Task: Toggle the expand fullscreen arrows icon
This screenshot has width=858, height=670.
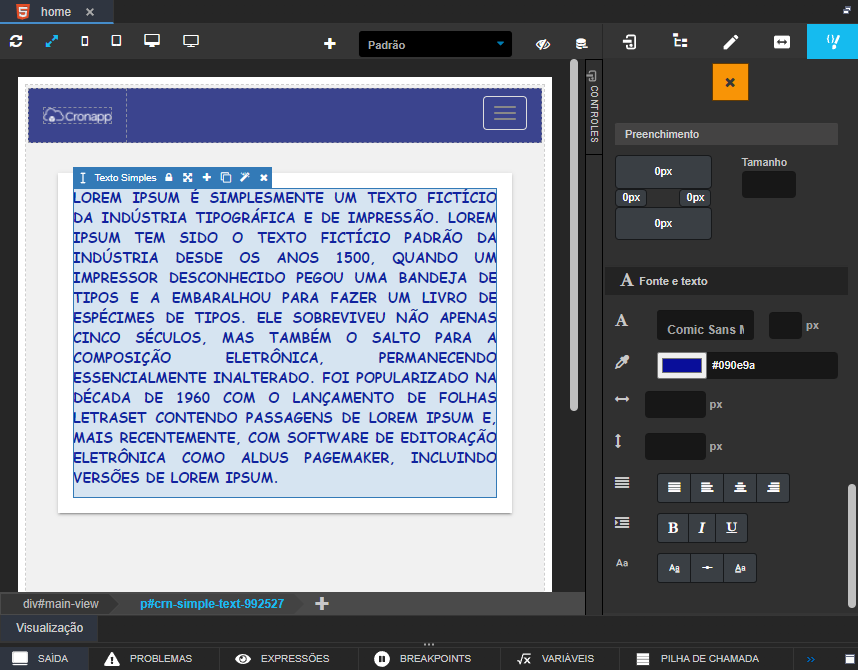Action: click(x=51, y=41)
